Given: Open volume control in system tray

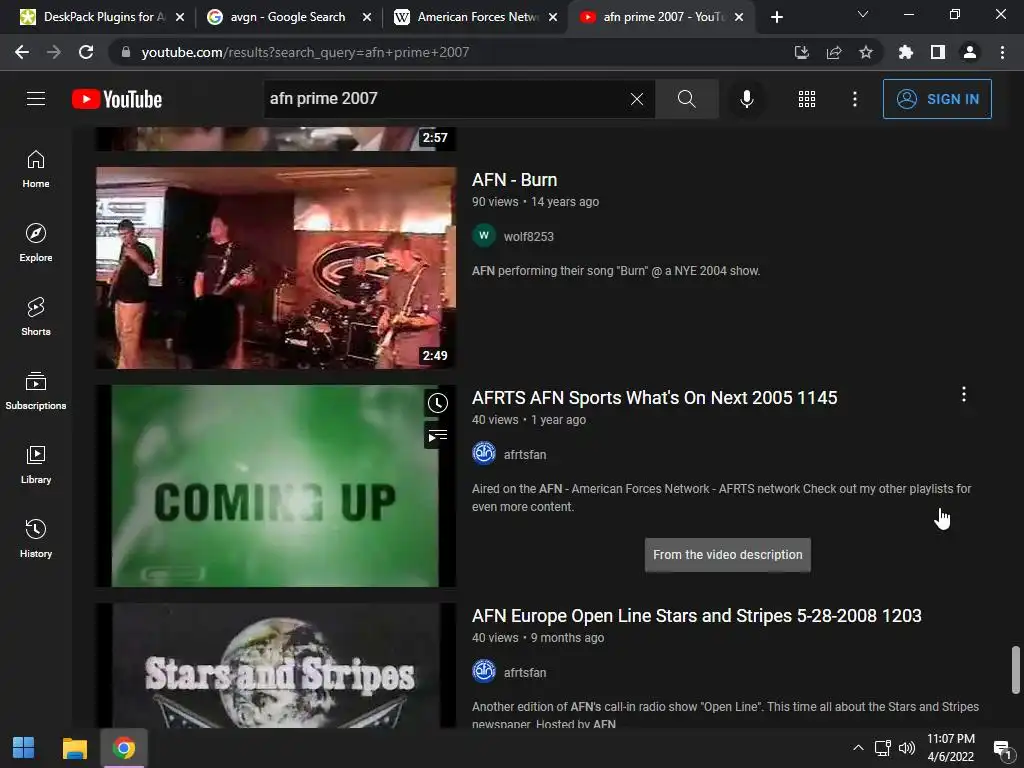Looking at the screenshot, I should (x=907, y=748).
